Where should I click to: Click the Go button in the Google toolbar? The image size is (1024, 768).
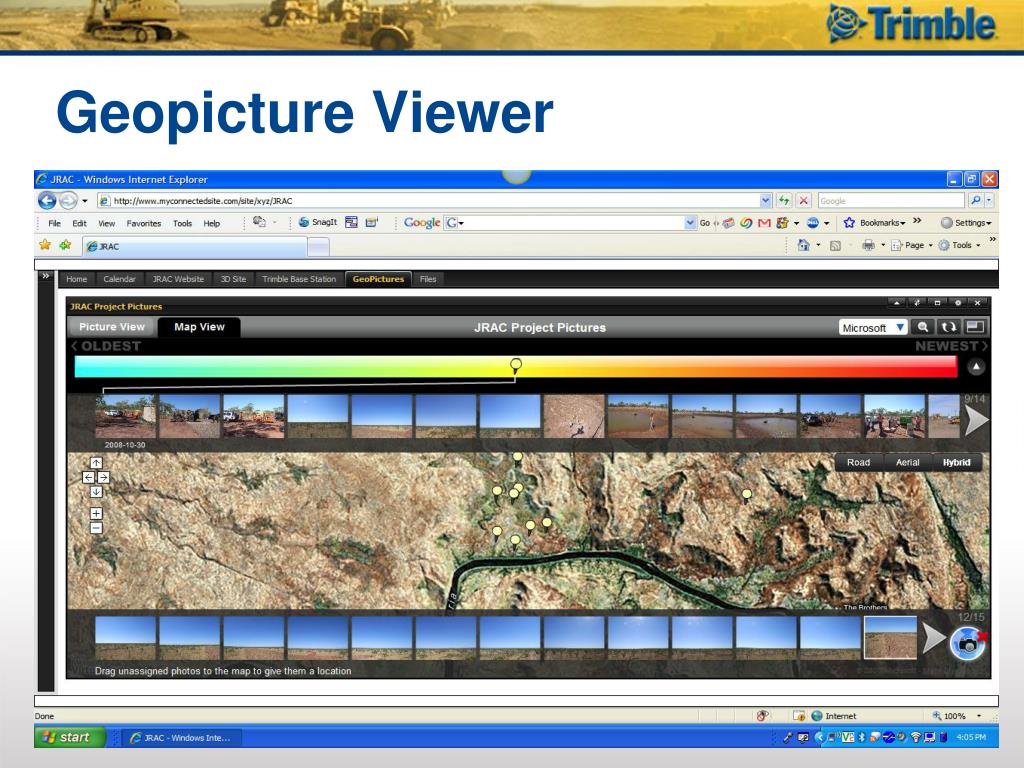[705, 223]
